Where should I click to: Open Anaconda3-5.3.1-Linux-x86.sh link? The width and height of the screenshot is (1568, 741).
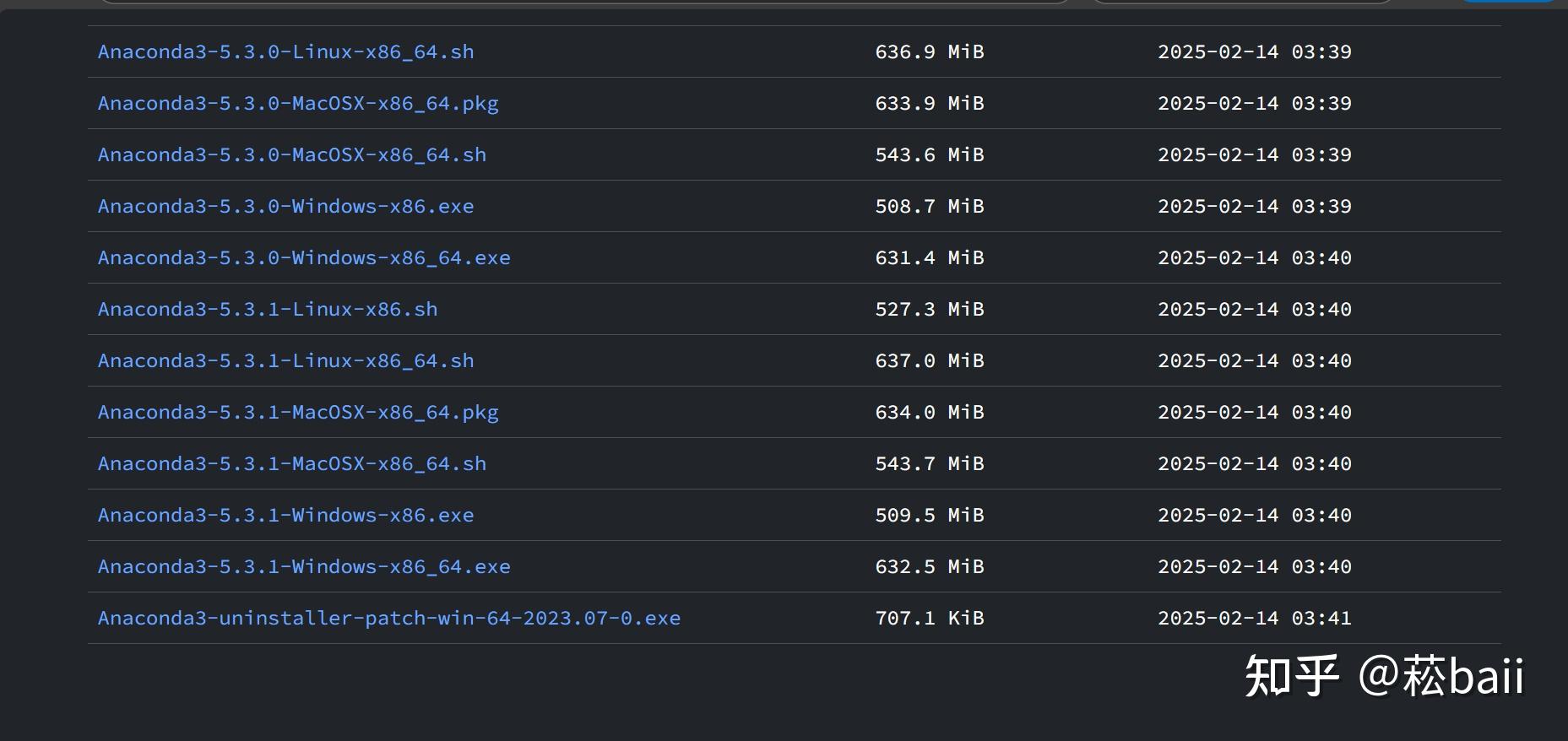[268, 309]
